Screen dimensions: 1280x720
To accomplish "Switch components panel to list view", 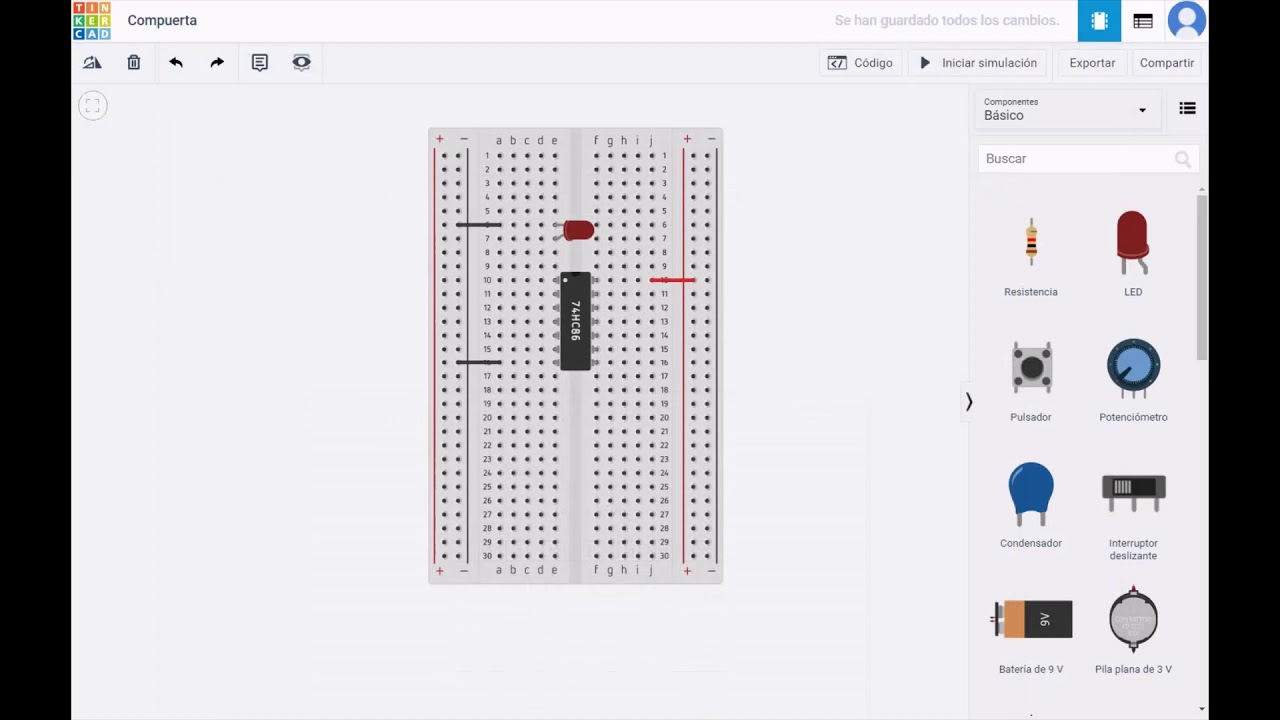I will pyautogui.click(x=1187, y=109).
